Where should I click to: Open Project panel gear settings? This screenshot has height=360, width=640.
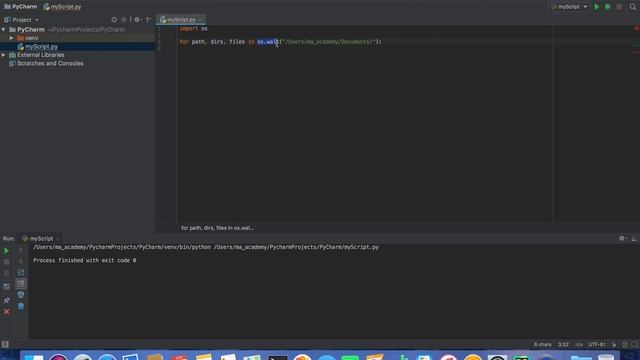click(138, 20)
